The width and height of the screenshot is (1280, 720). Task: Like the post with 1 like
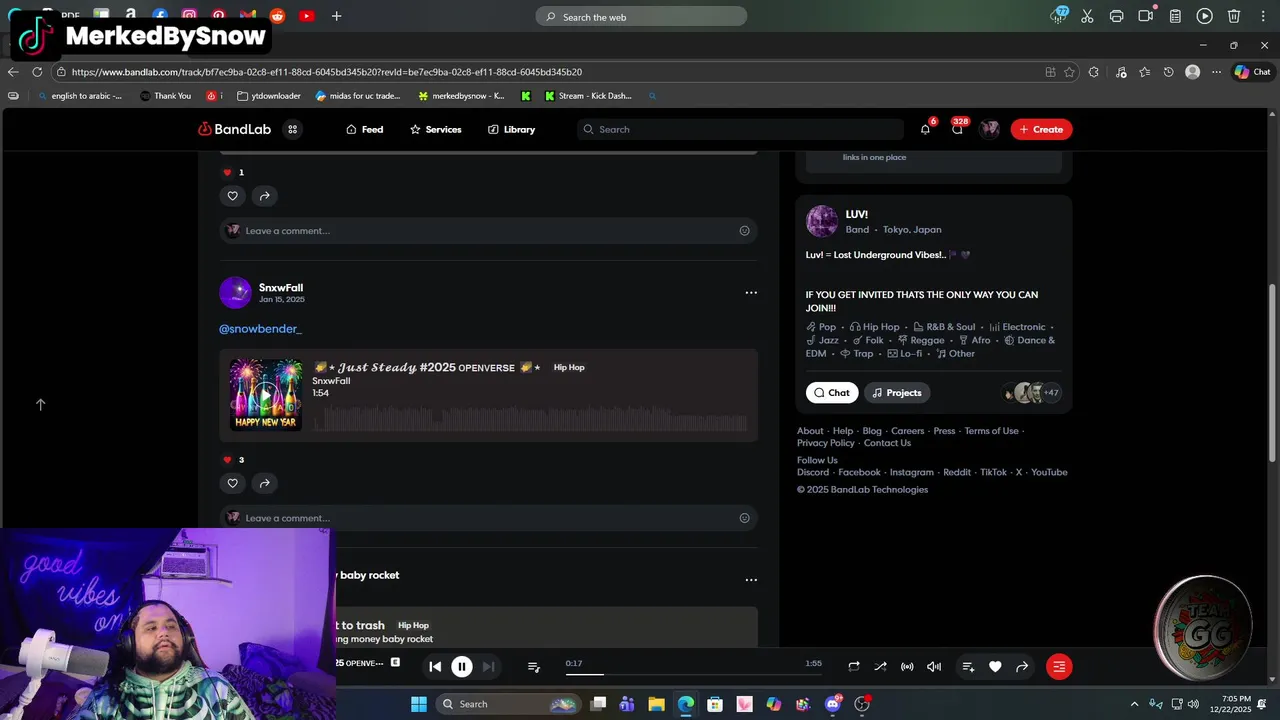[x=232, y=196]
